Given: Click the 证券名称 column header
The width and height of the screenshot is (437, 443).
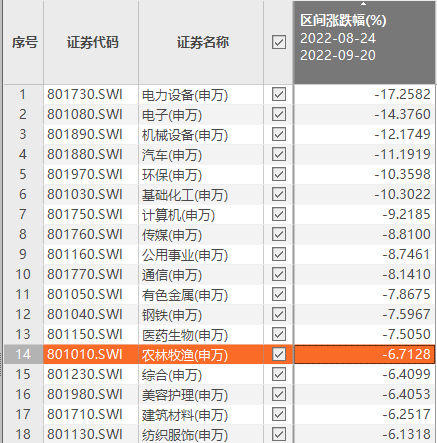Looking at the screenshot, I should pos(201,42).
